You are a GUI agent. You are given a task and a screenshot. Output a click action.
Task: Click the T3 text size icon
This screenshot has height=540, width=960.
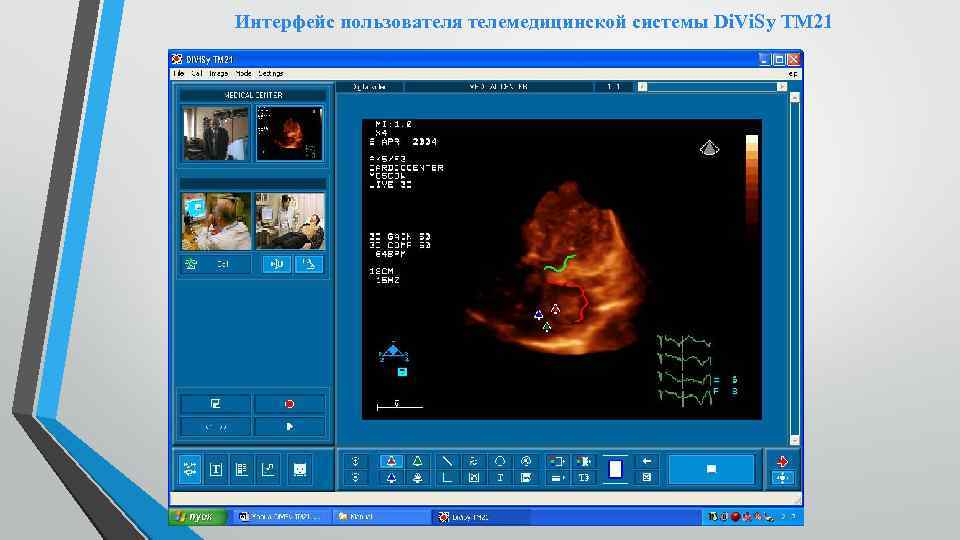(583, 478)
